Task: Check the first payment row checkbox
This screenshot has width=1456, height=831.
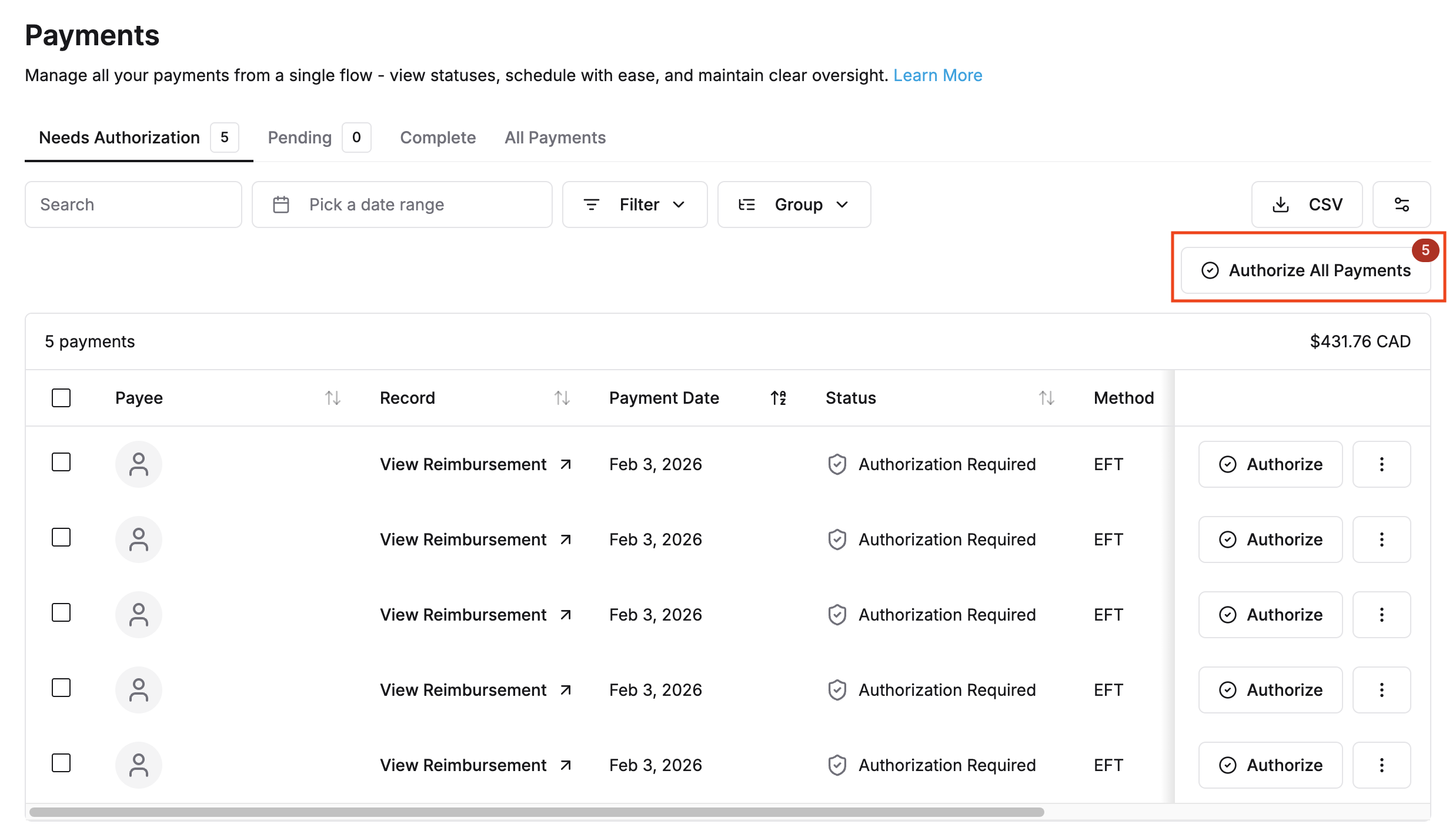Action: coord(61,462)
